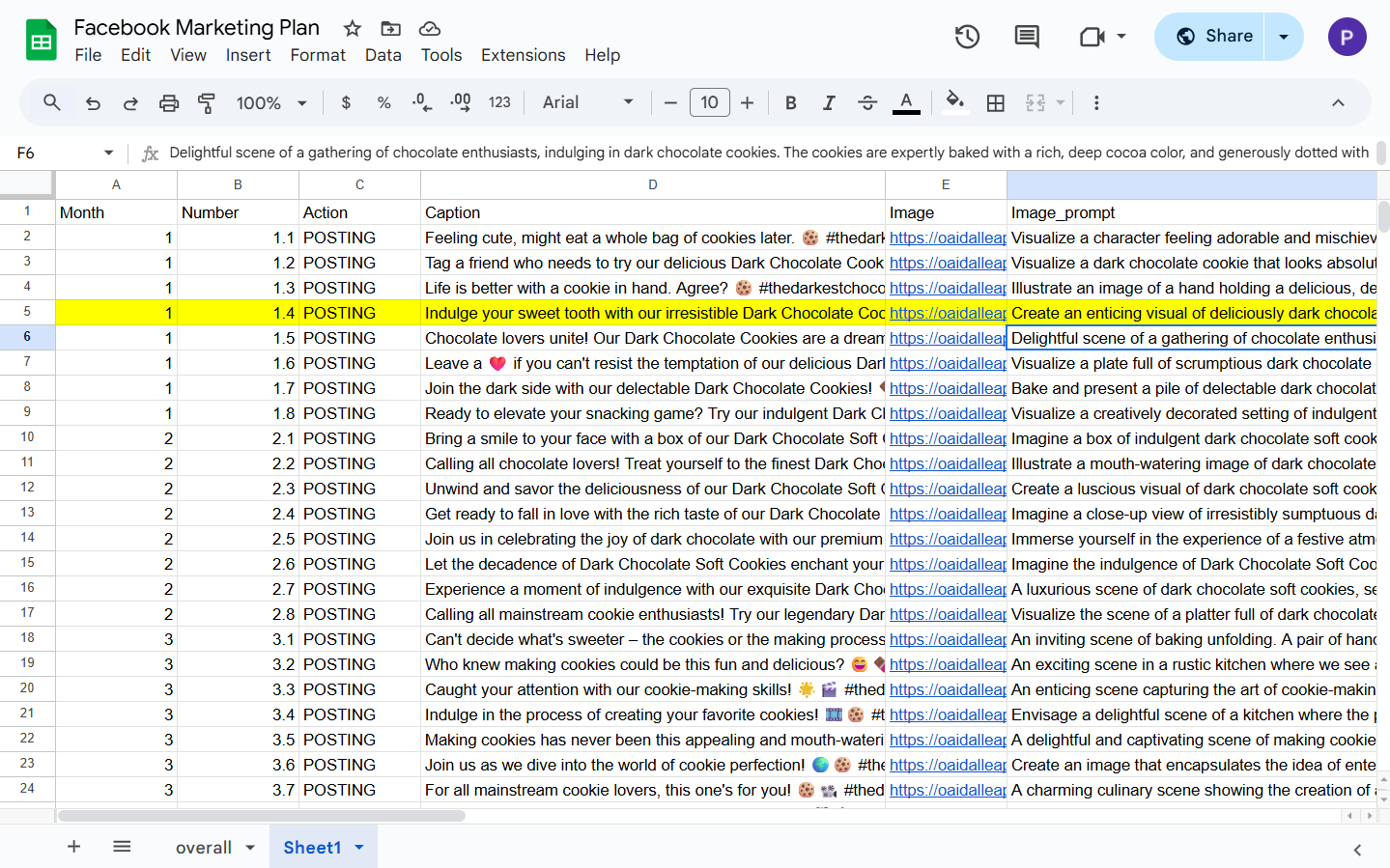Format as percent
Viewport: 1390px width, 868px height.
(x=383, y=102)
